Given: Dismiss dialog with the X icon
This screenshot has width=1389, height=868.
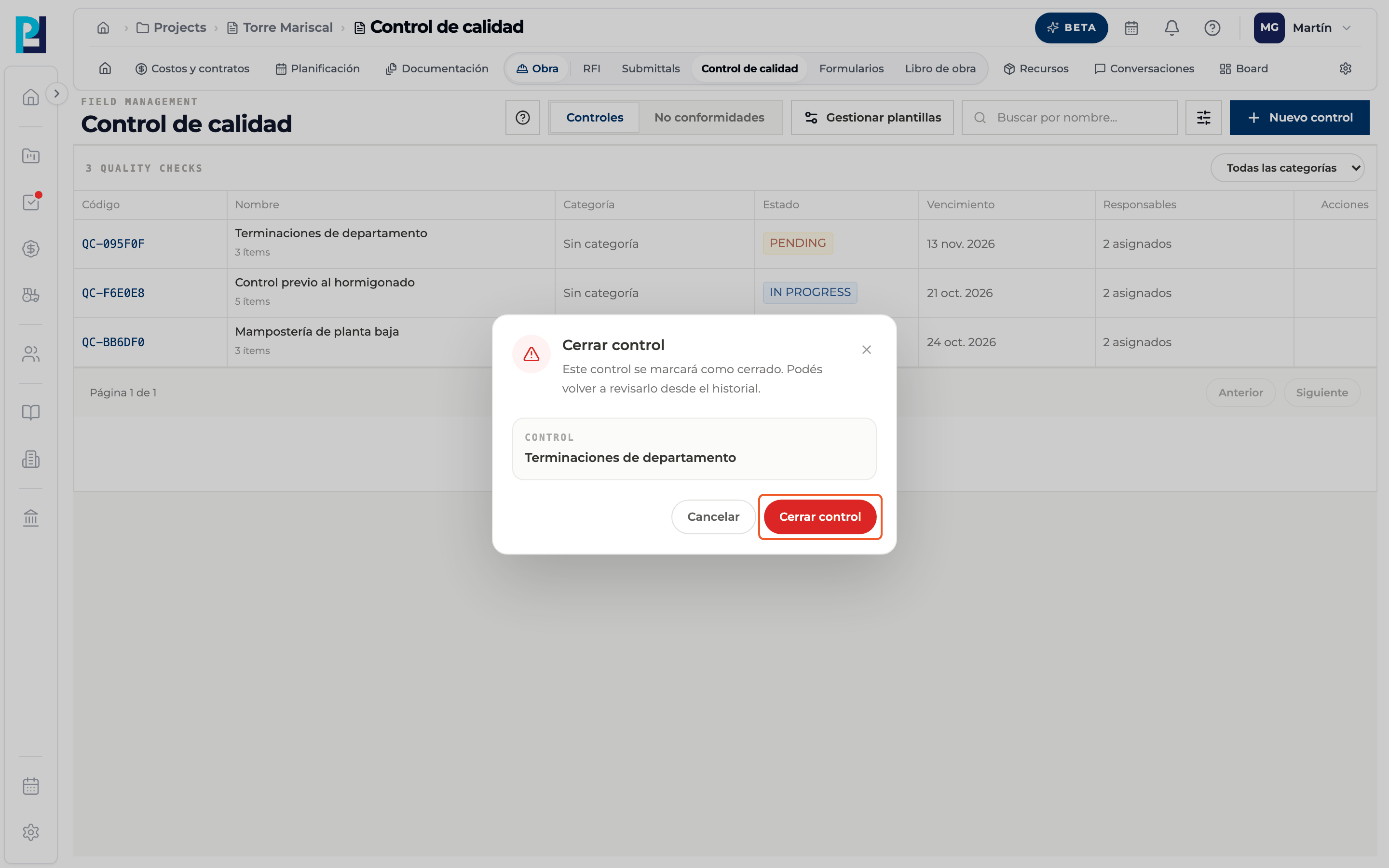Looking at the screenshot, I should click(866, 350).
